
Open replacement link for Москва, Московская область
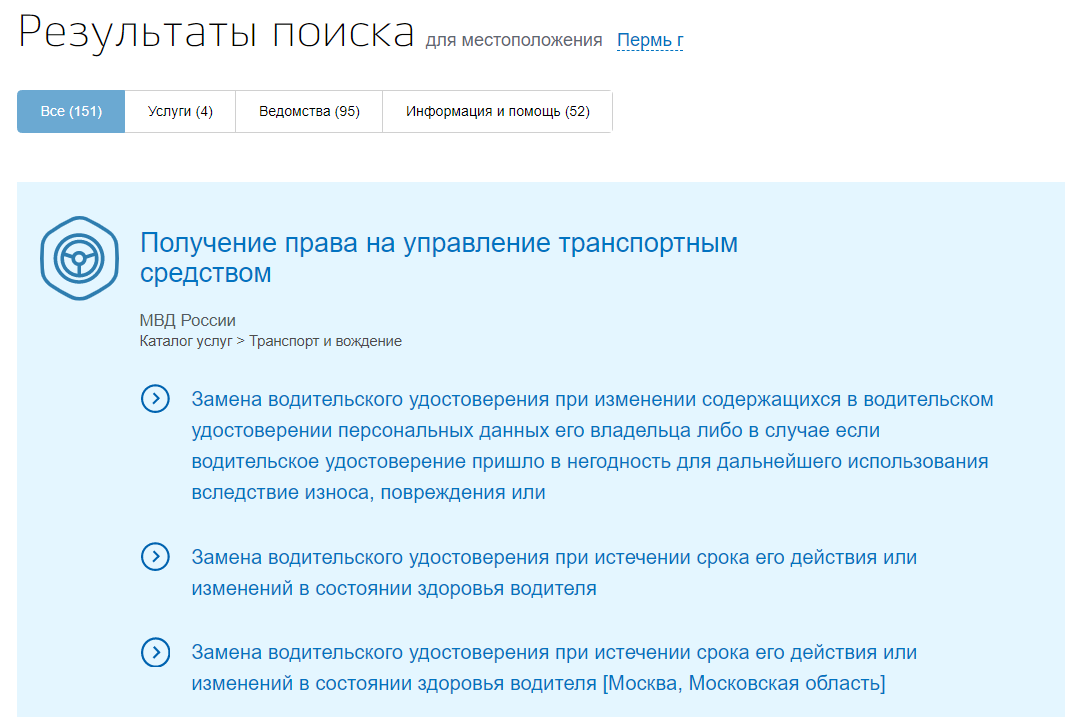click(x=554, y=667)
